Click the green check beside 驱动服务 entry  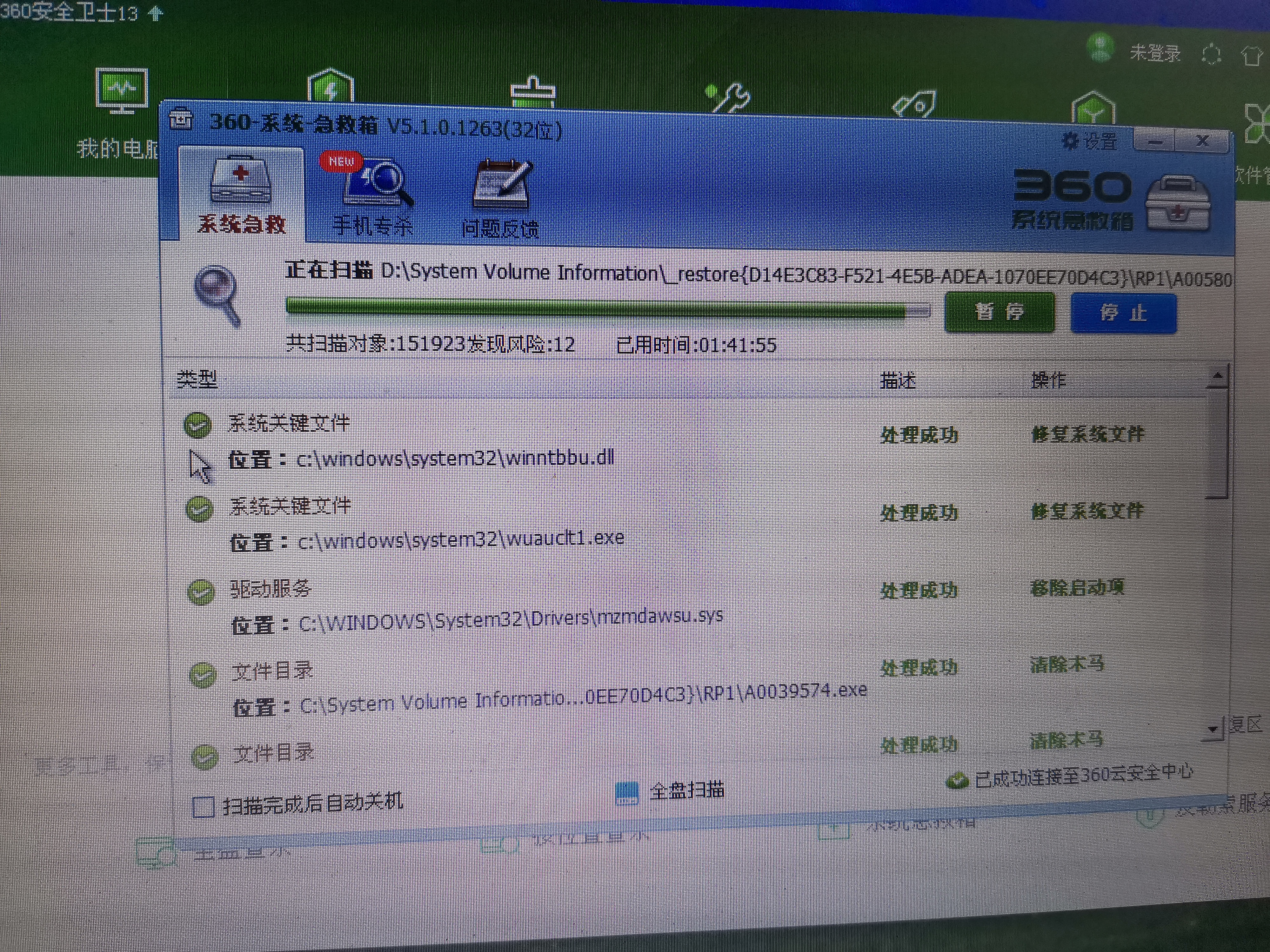click(x=201, y=592)
